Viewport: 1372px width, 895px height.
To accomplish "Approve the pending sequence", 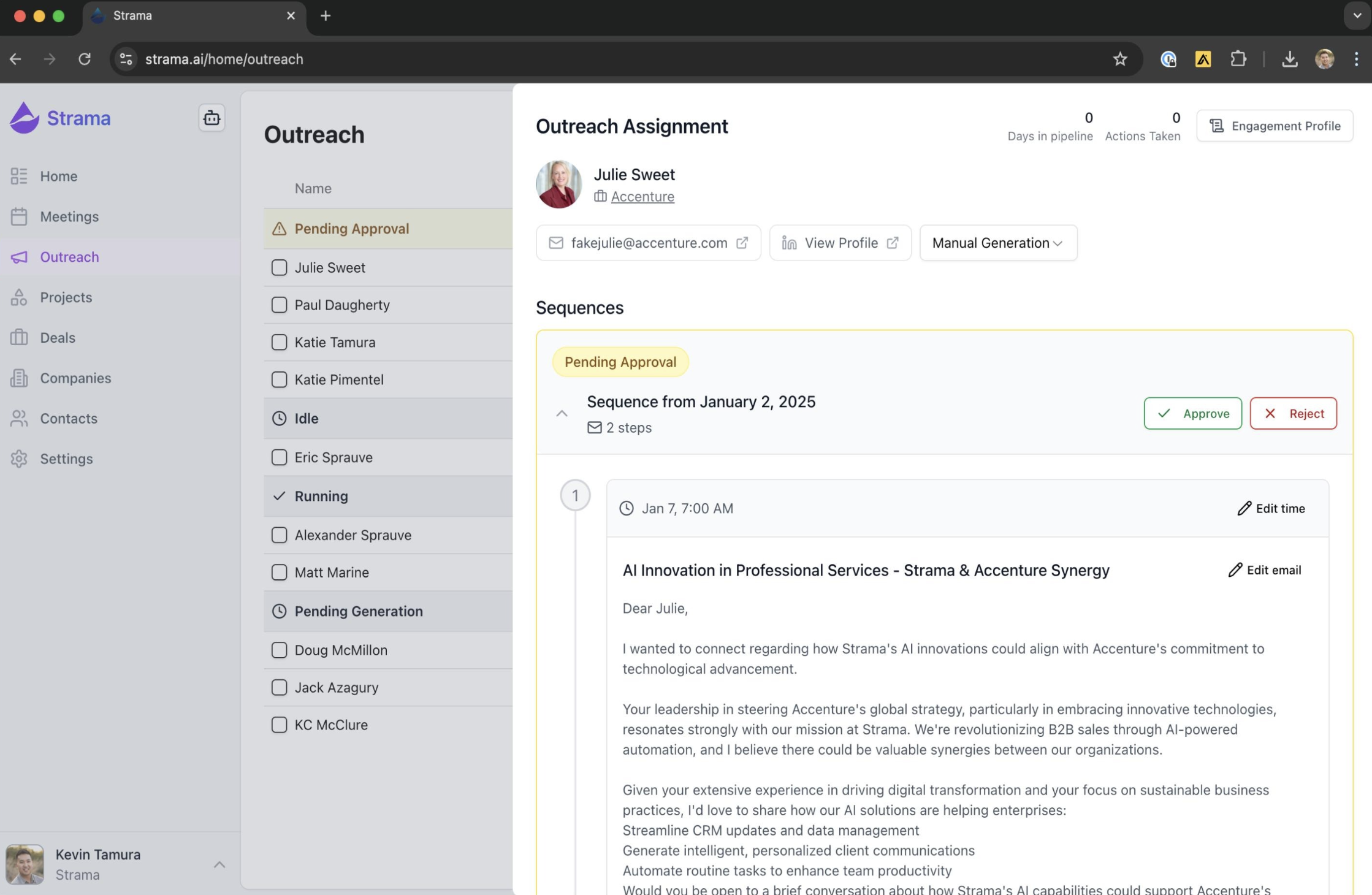I will (x=1192, y=413).
